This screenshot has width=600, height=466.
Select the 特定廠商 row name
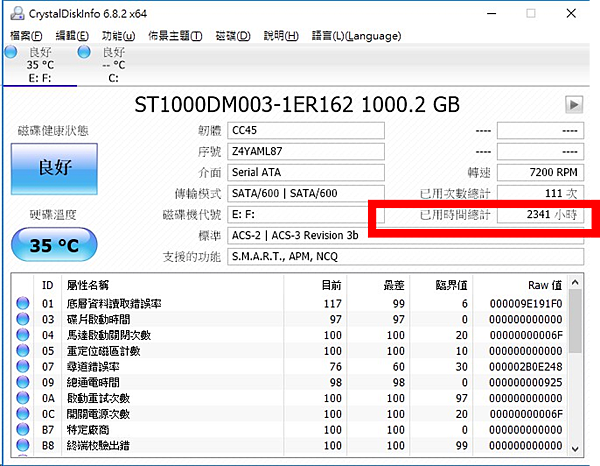pos(88,430)
